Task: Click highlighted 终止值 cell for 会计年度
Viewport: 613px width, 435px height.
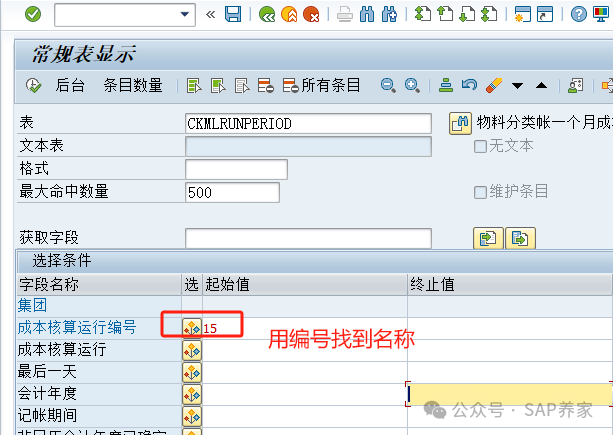Action: pos(510,394)
